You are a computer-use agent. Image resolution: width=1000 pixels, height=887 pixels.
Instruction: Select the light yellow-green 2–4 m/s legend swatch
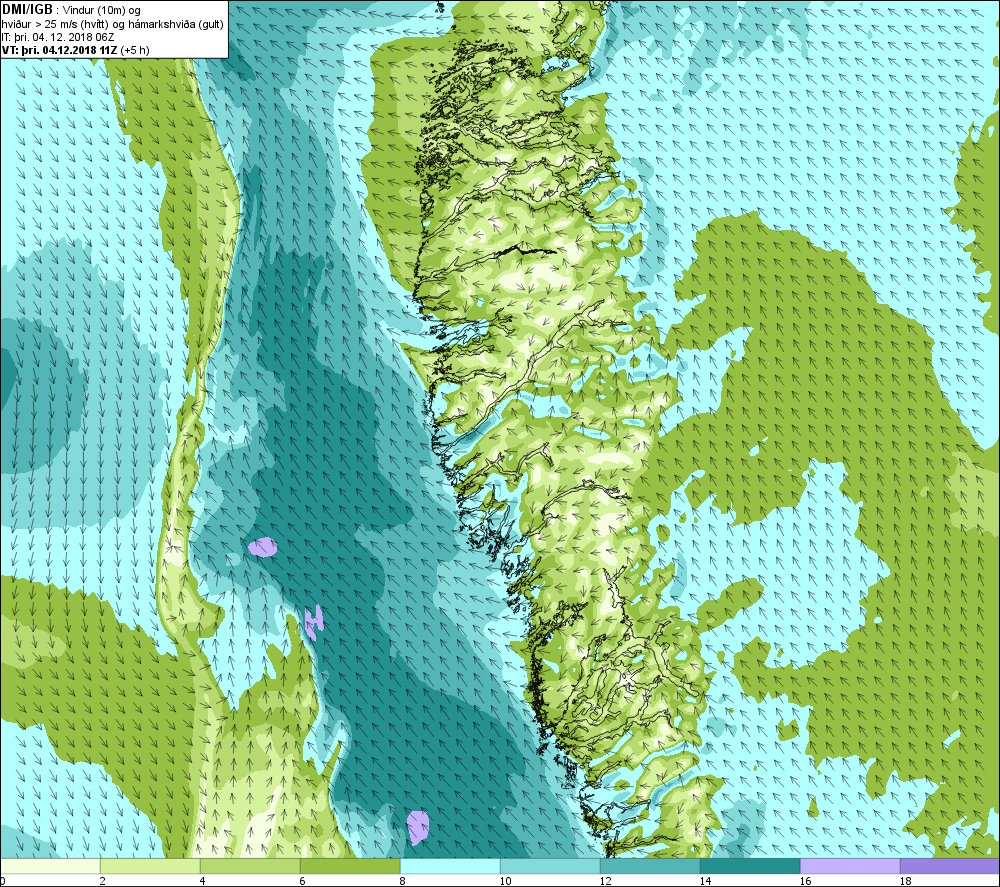point(150,866)
